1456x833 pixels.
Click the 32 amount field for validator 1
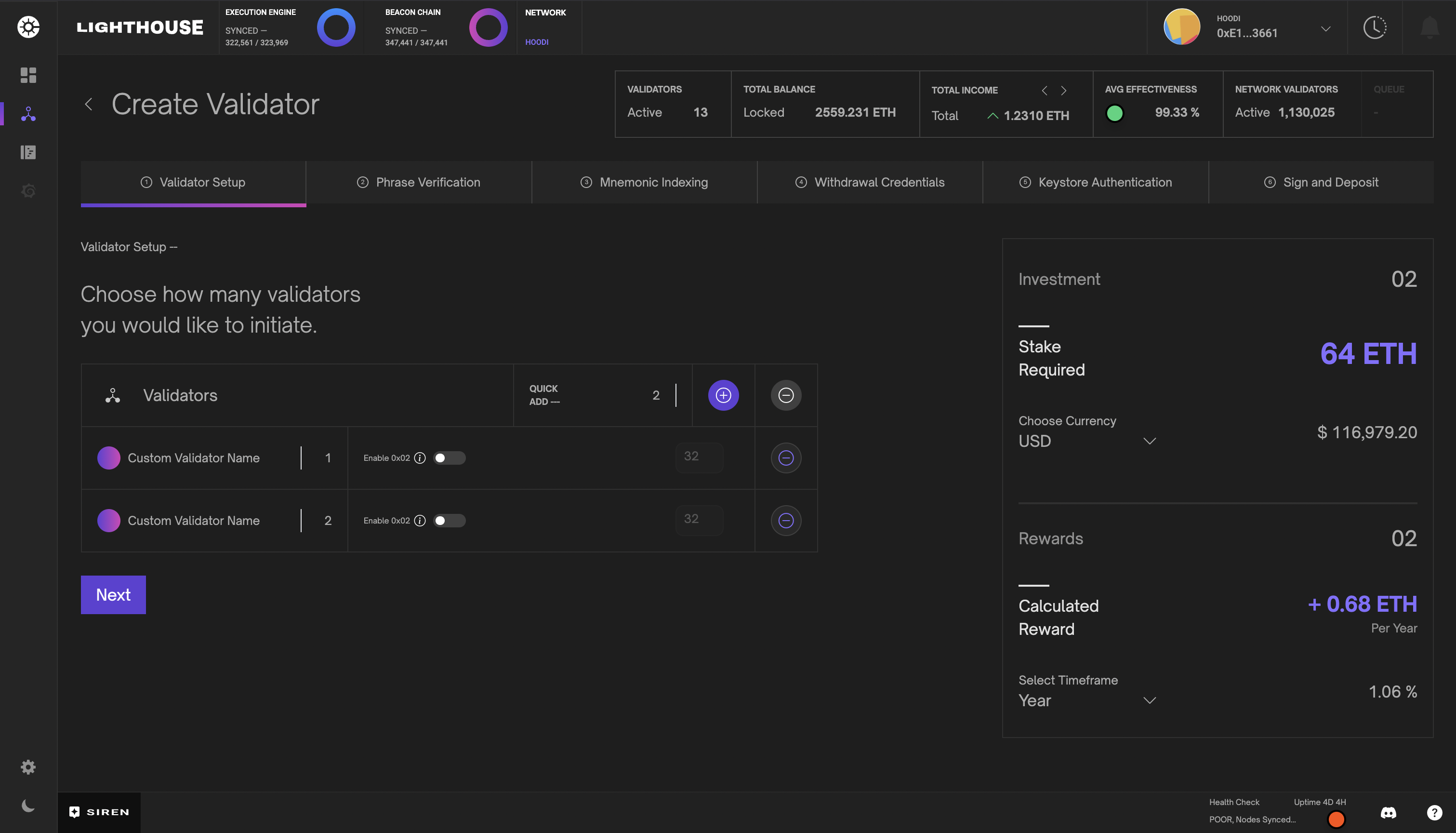pos(699,457)
